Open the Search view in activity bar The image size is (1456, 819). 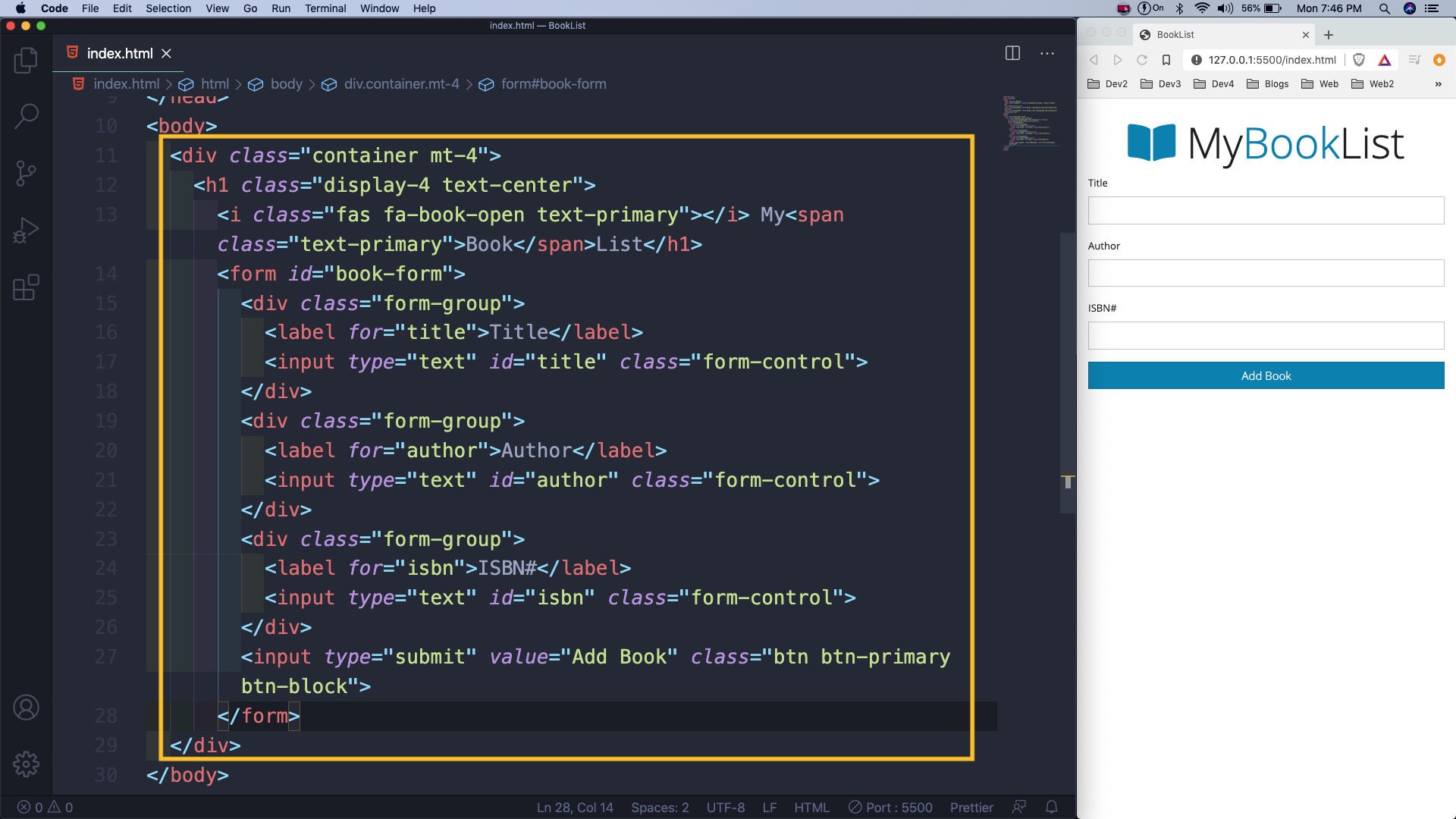tap(26, 116)
